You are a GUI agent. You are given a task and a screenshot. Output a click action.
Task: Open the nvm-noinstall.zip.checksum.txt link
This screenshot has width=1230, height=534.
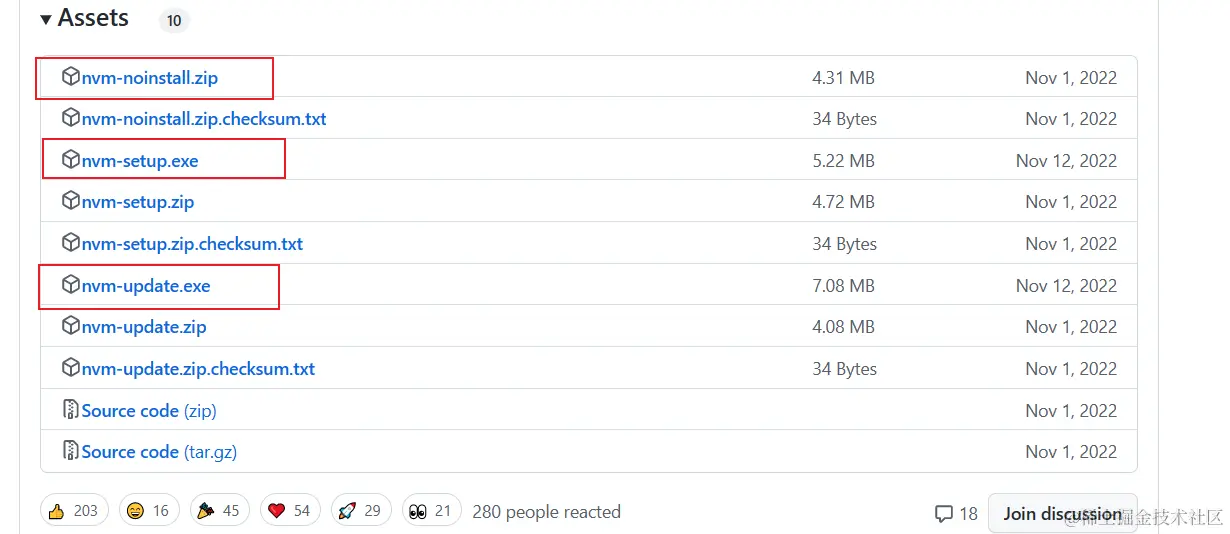(204, 119)
